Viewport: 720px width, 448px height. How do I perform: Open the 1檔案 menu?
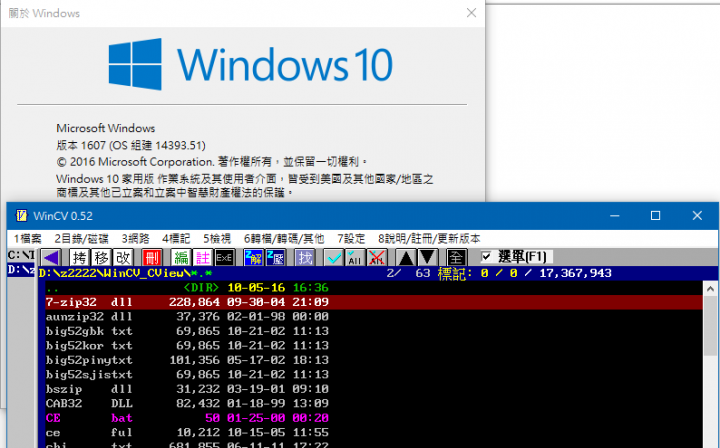click(28, 239)
